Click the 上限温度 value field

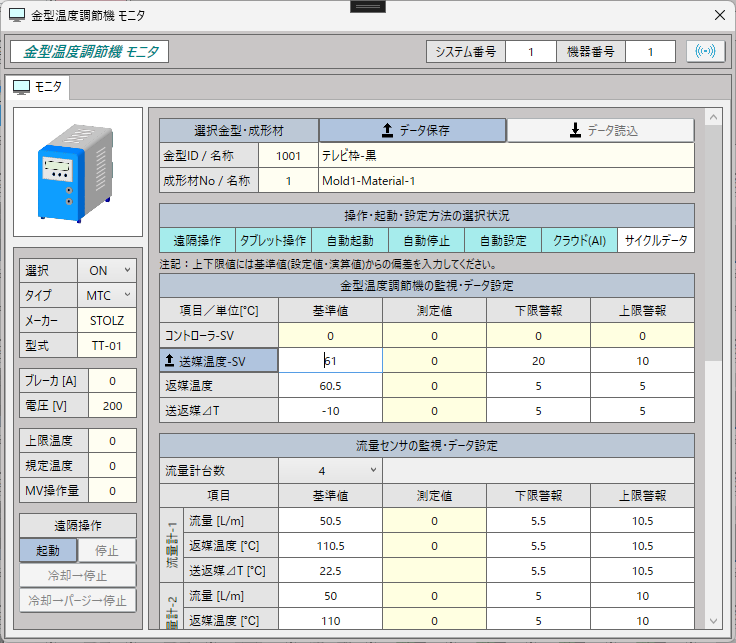(x=112, y=441)
